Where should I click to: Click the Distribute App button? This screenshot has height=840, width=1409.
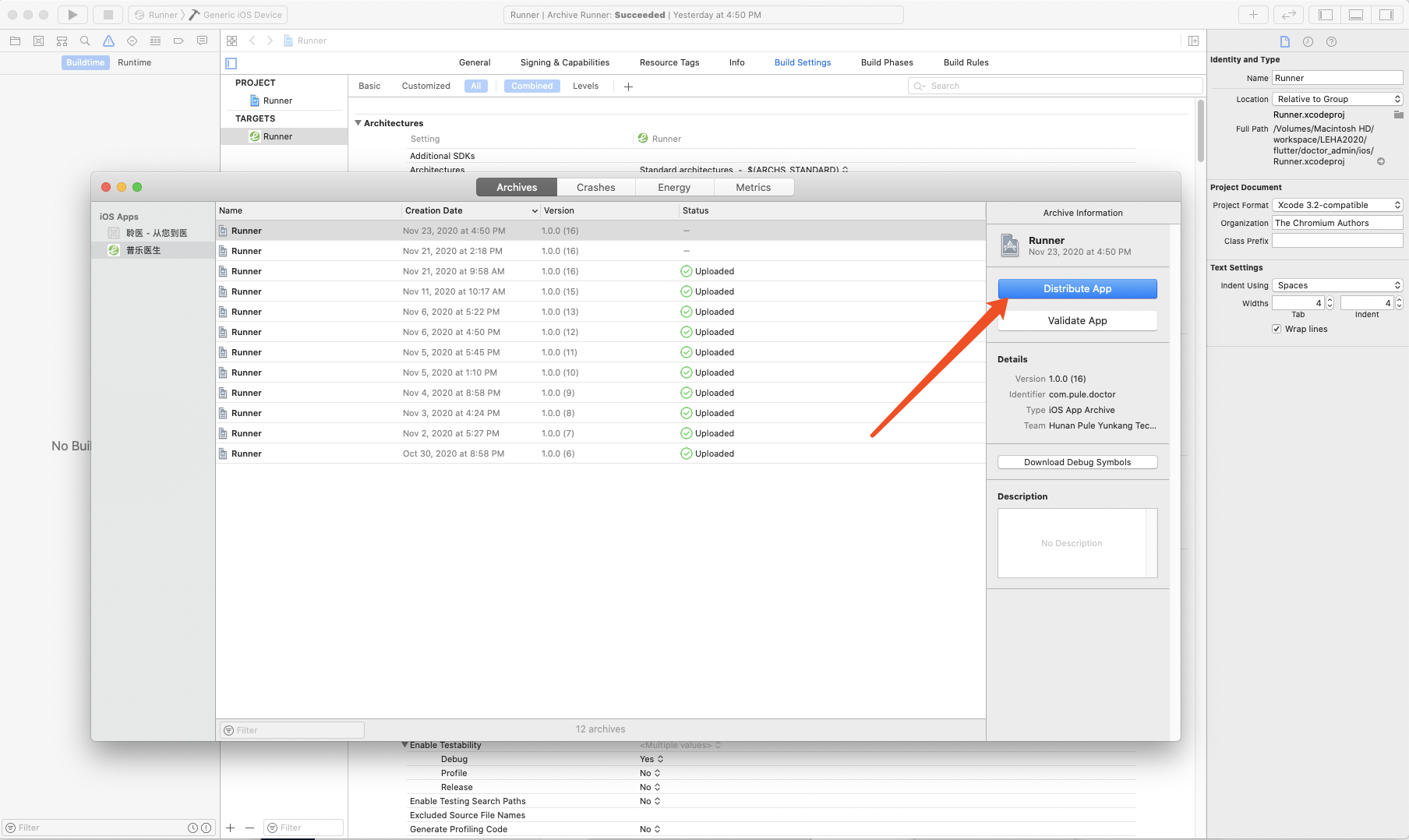tap(1078, 288)
